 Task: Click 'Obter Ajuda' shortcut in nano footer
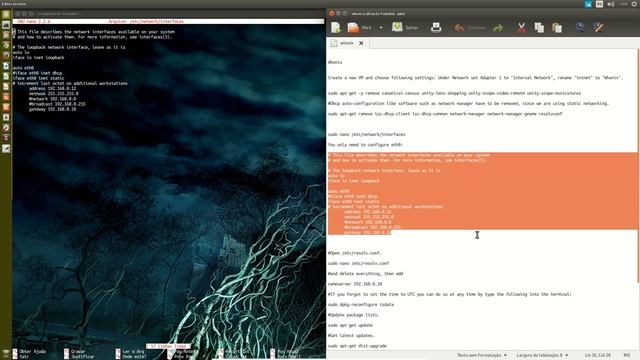click(29, 351)
